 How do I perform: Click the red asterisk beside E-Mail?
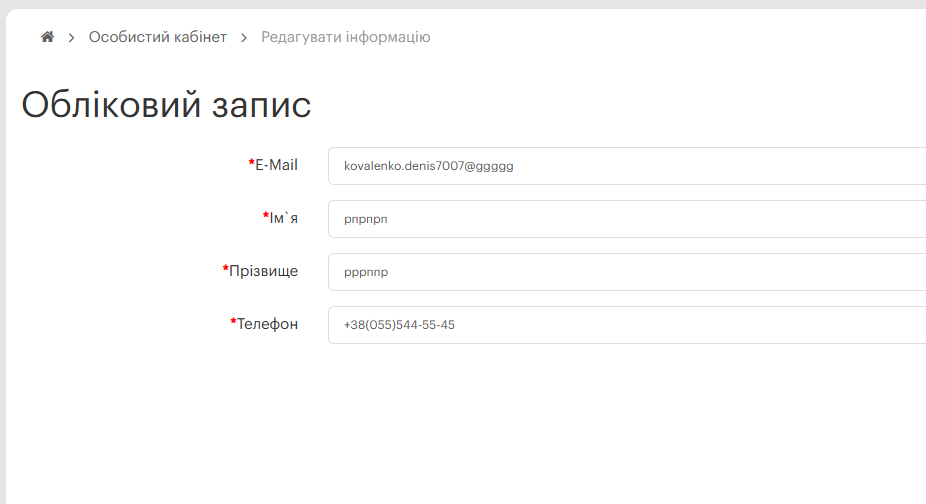[251, 164]
